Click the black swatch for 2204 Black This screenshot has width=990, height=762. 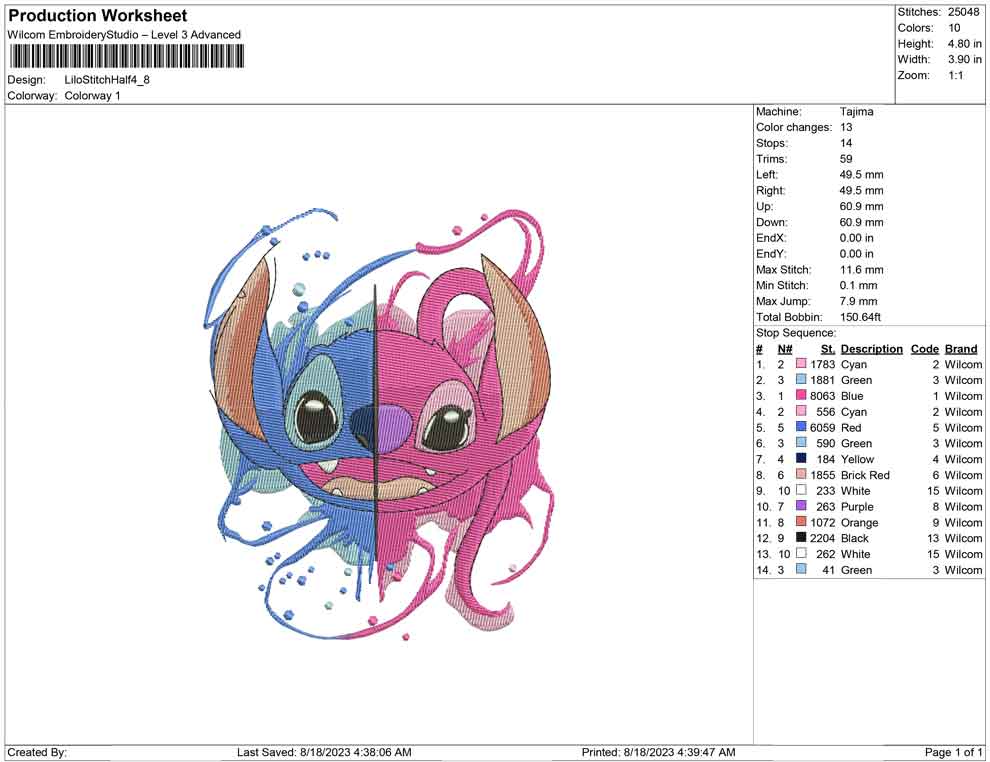(801, 537)
